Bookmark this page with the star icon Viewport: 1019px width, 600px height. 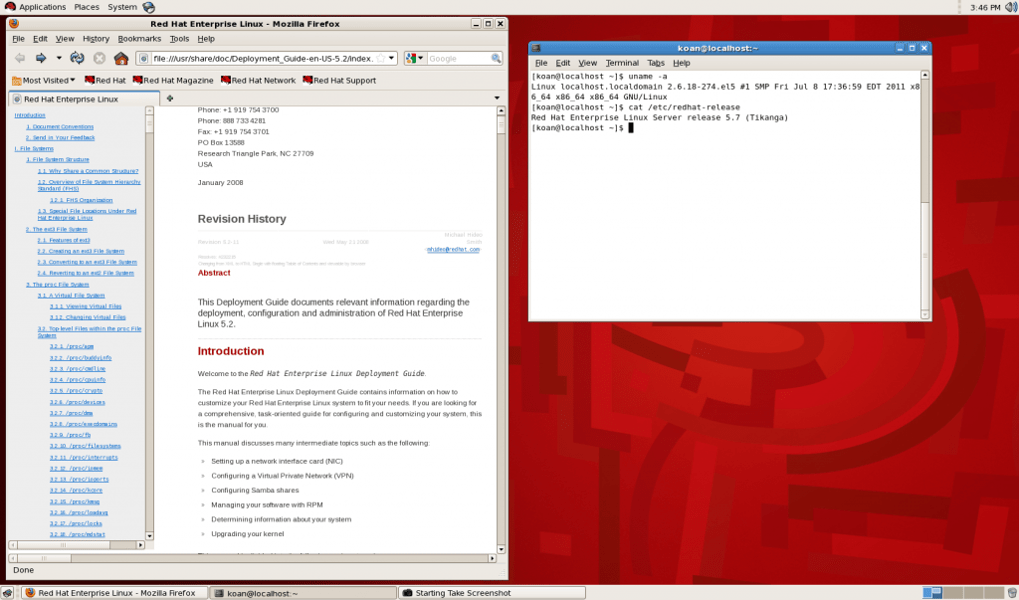pyautogui.click(x=381, y=59)
